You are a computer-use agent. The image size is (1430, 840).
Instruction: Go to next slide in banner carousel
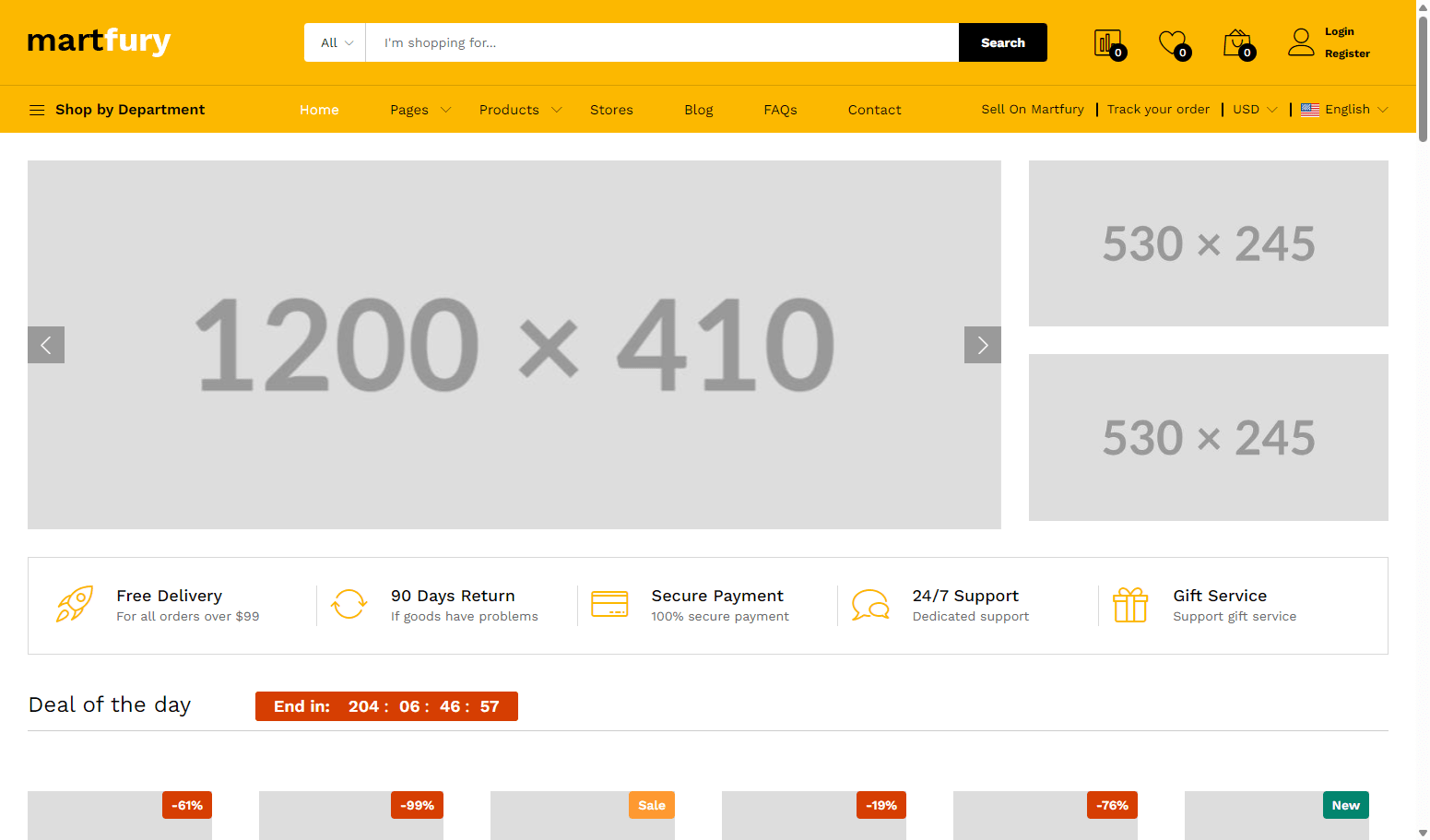(x=983, y=345)
